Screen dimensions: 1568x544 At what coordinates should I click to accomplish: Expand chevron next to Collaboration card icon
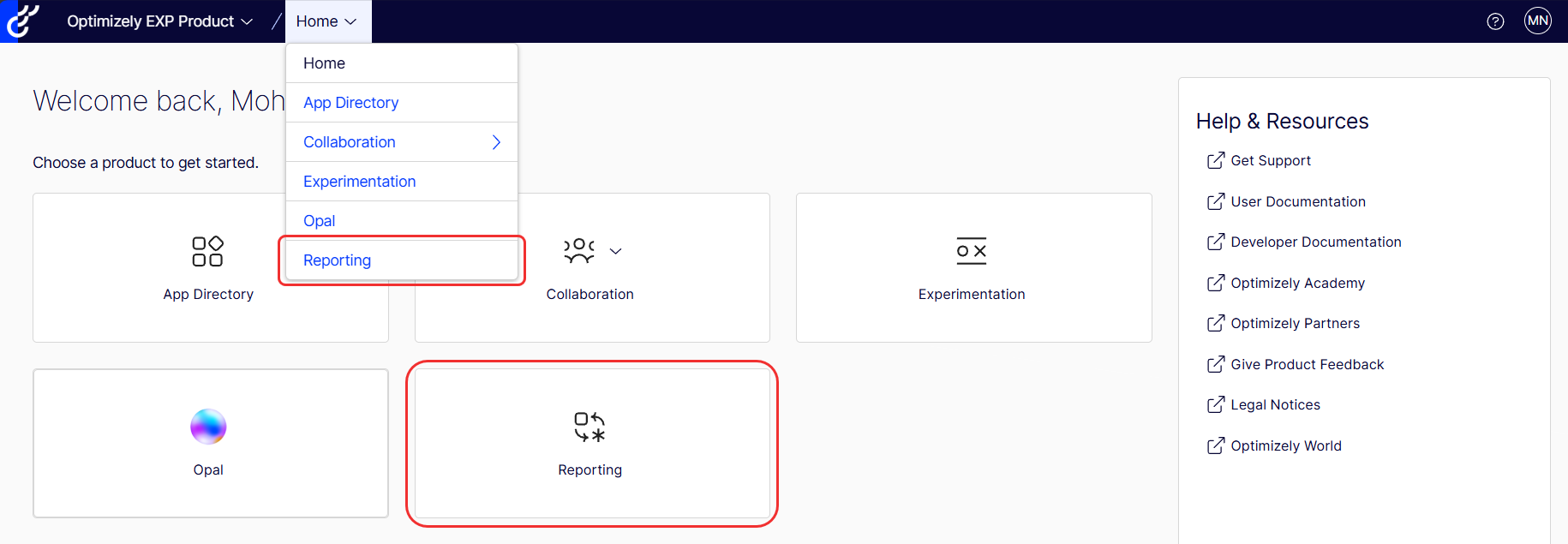(615, 251)
